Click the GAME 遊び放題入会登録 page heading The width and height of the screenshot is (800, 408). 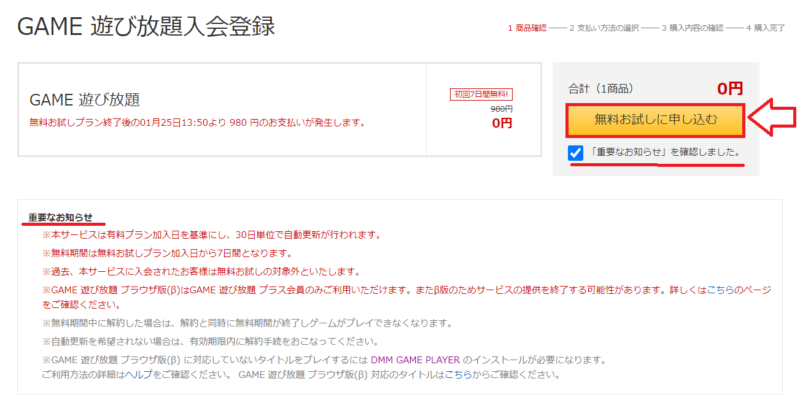tap(146, 27)
